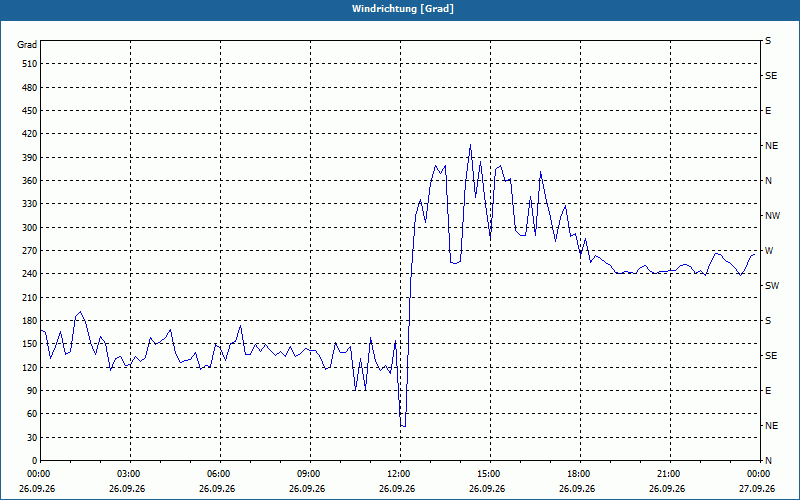Screen dimensions: 800x500
Task: Click the "NE" compass label below 60 level
Action: [x=771, y=426]
